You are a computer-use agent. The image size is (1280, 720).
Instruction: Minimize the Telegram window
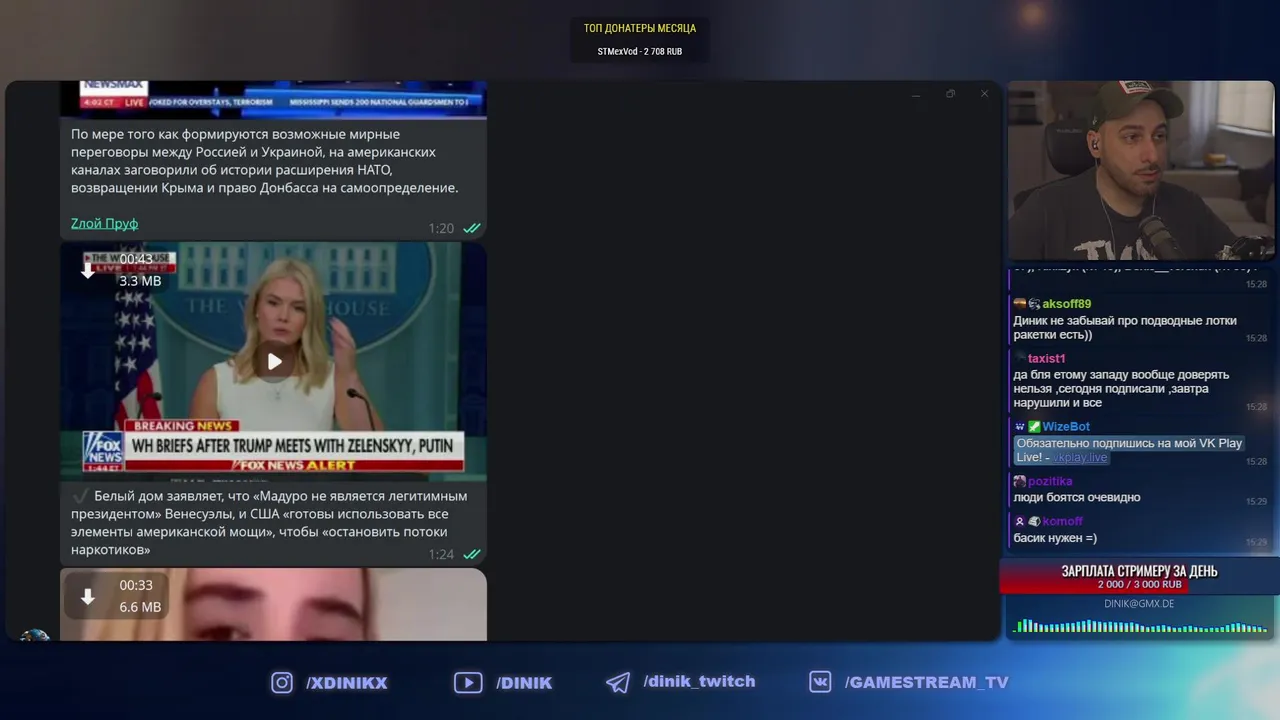tap(916, 94)
